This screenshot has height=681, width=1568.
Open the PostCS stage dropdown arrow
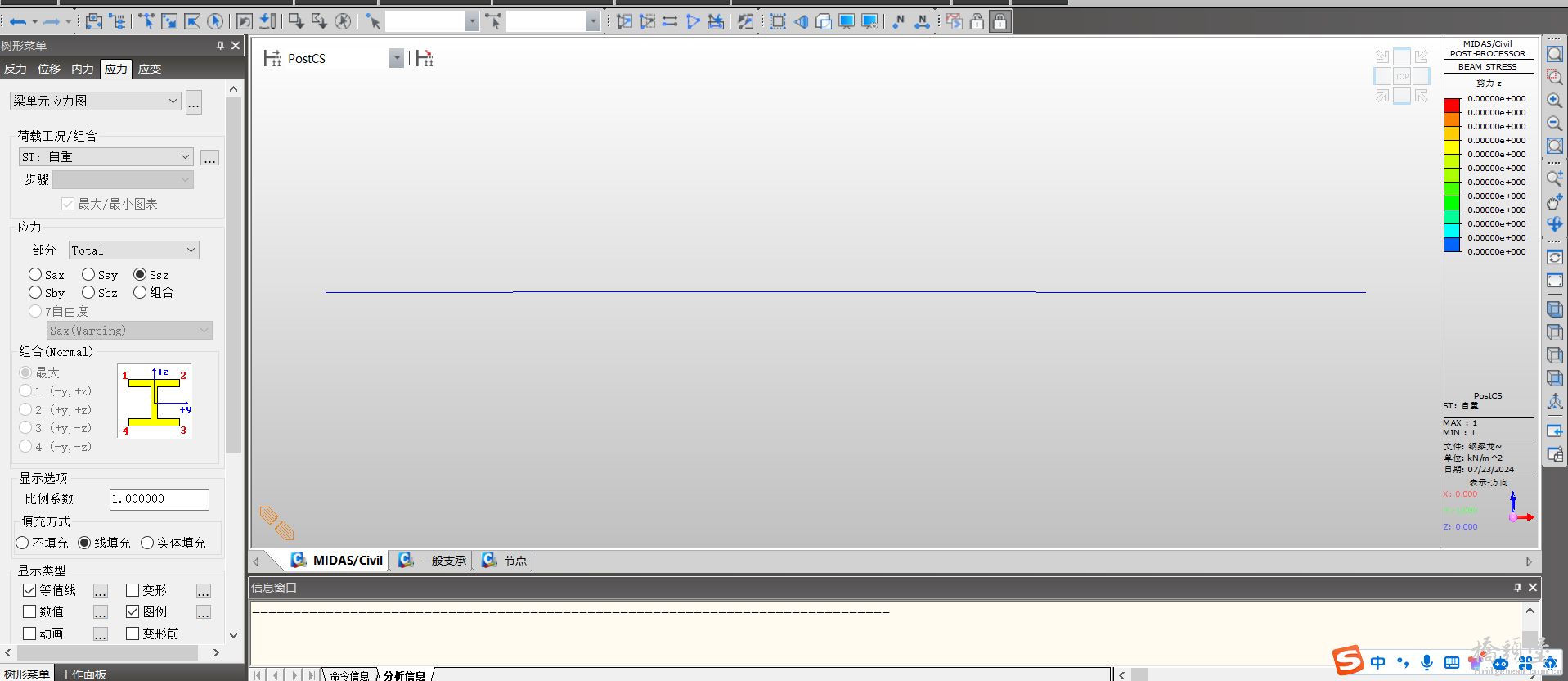pyautogui.click(x=397, y=58)
